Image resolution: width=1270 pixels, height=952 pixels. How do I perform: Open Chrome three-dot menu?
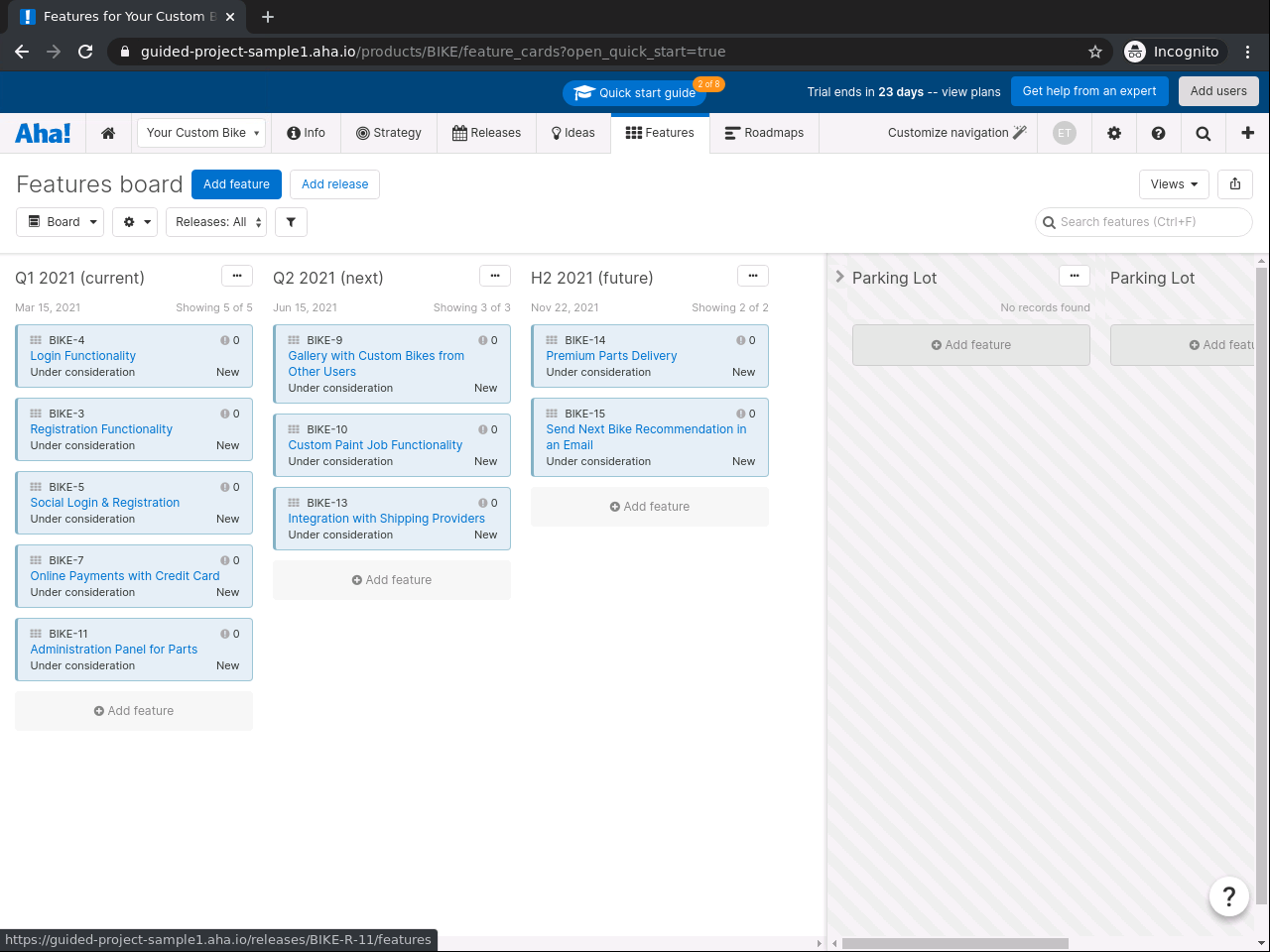coord(1247,52)
